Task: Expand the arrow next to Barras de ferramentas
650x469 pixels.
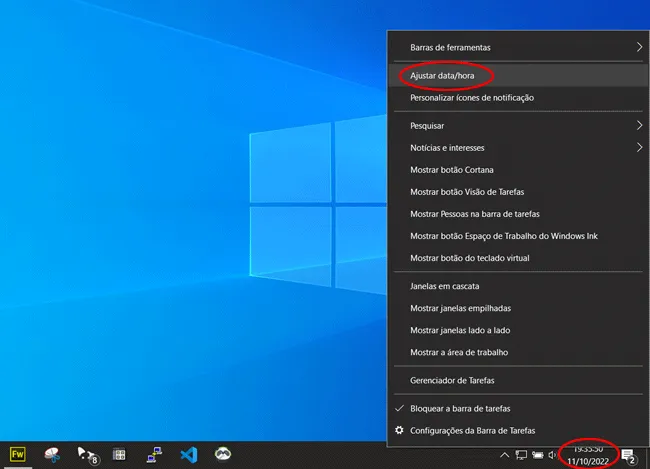Action: pyautogui.click(x=639, y=47)
